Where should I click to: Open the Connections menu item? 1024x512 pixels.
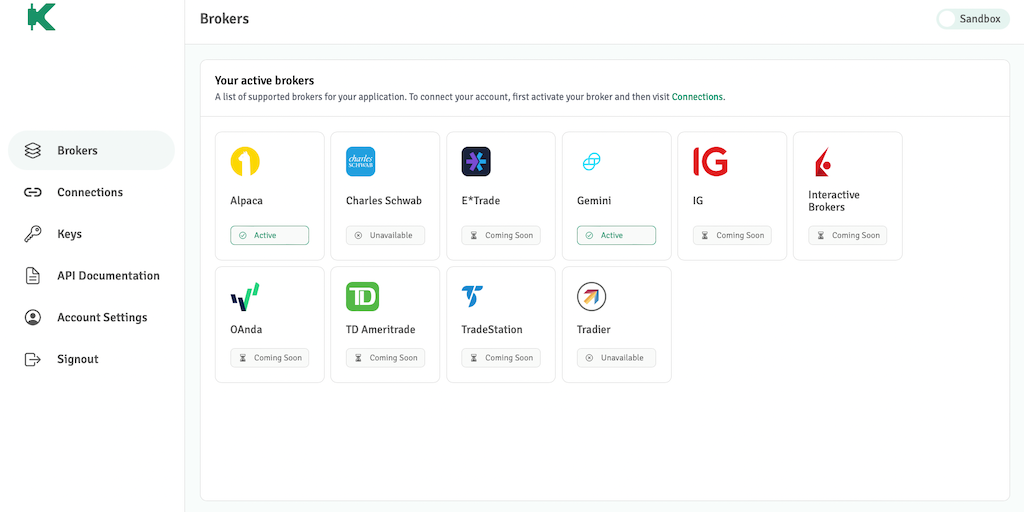pyautogui.click(x=90, y=192)
